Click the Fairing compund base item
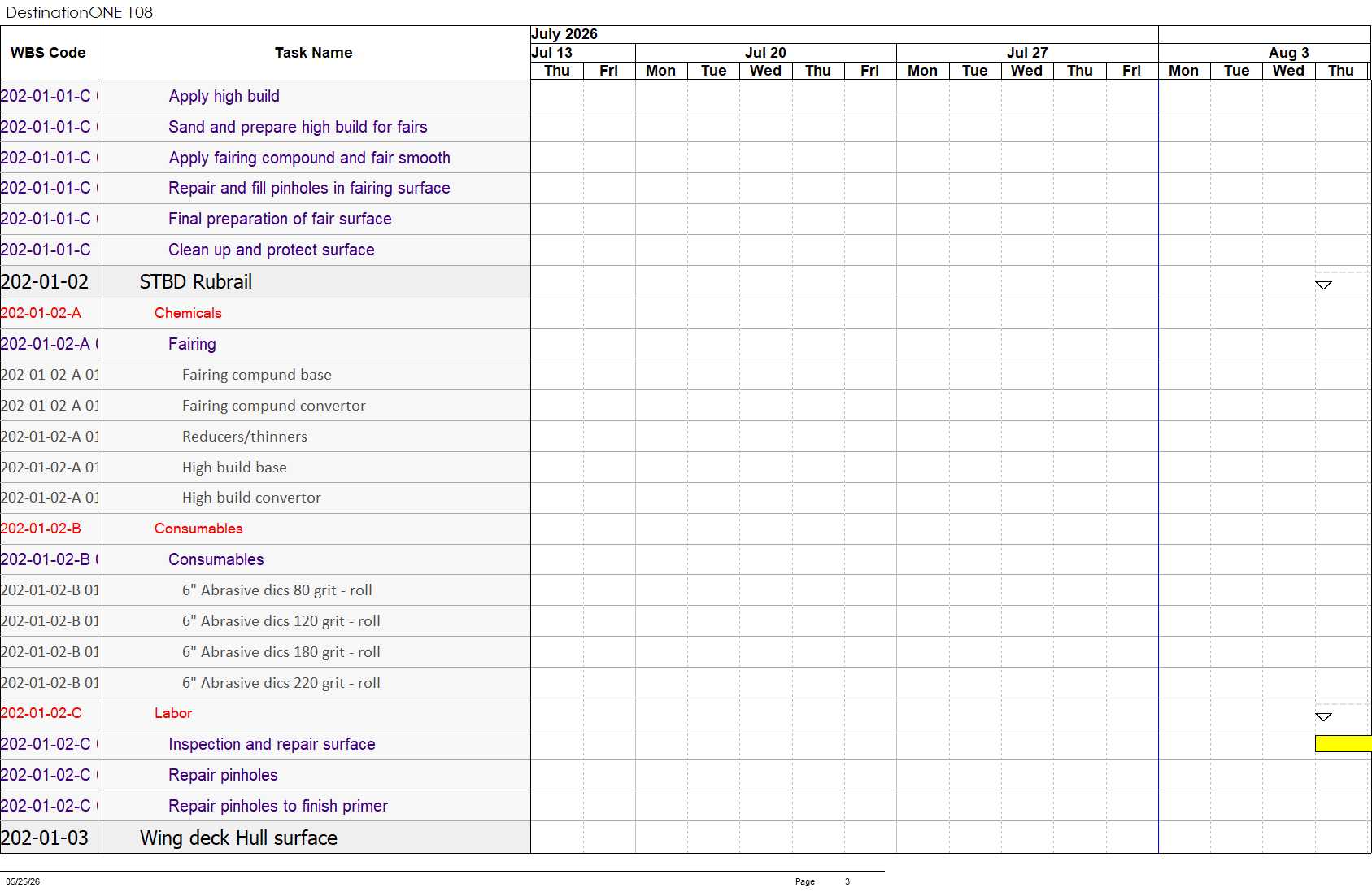The width and height of the screenshot is (1372, 892). (x=257, y=375)
